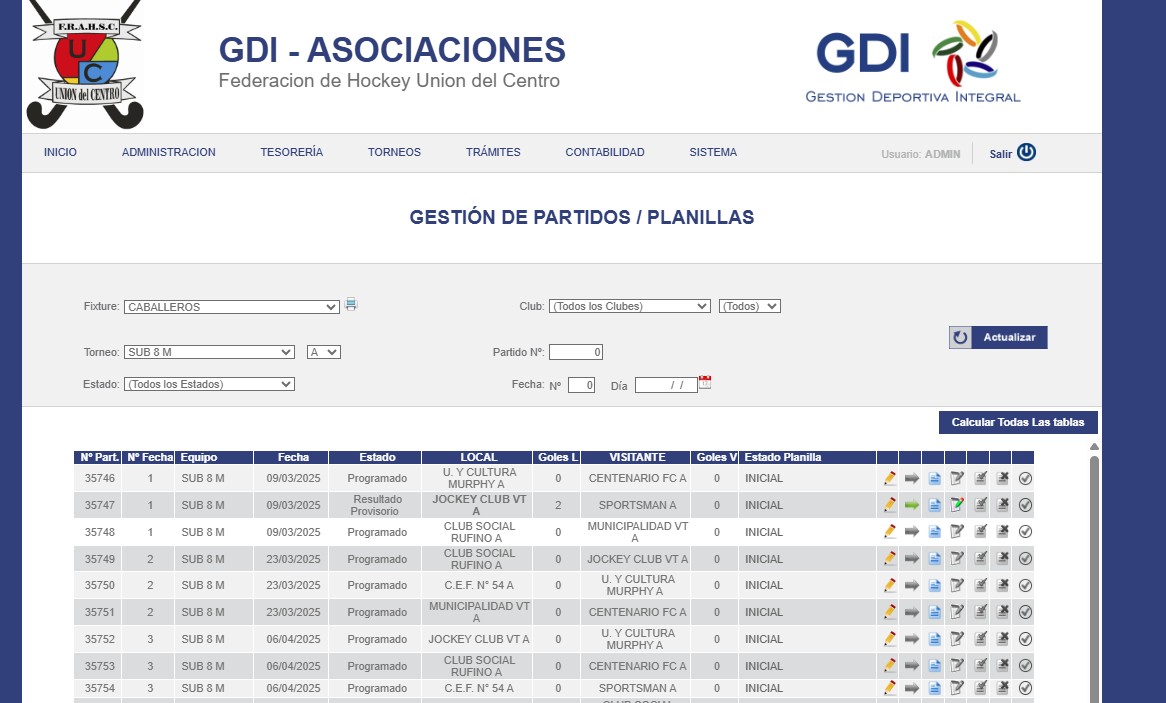The width and height of the screenshot is (1166, 703).
Task: Click Calcular Todas Las tablas button
Action: point(1018,423)
